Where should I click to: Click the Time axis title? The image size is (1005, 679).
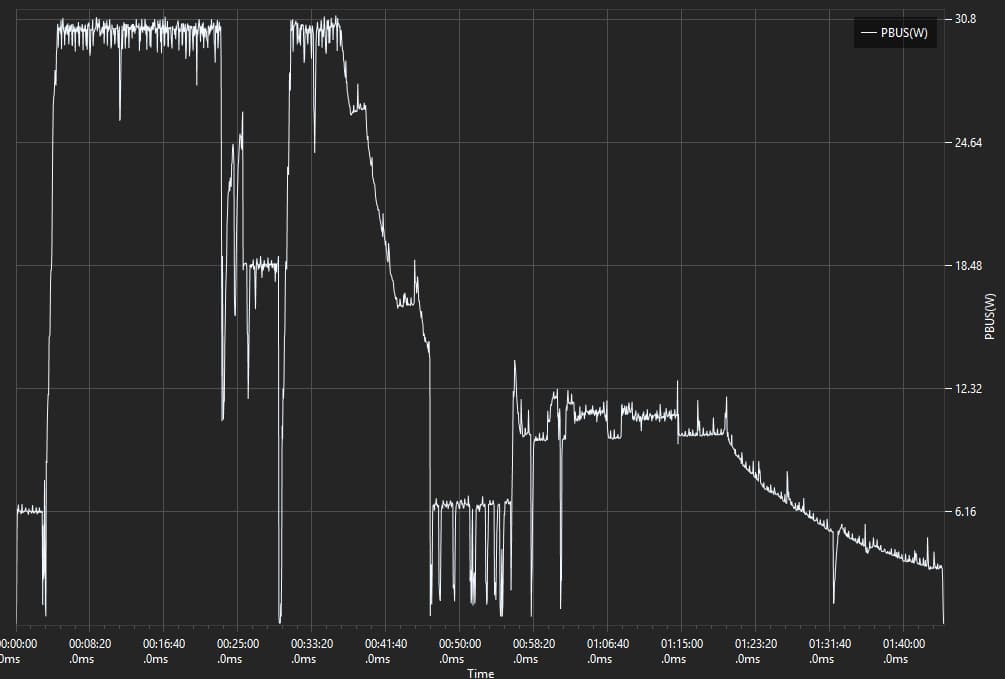480,673
